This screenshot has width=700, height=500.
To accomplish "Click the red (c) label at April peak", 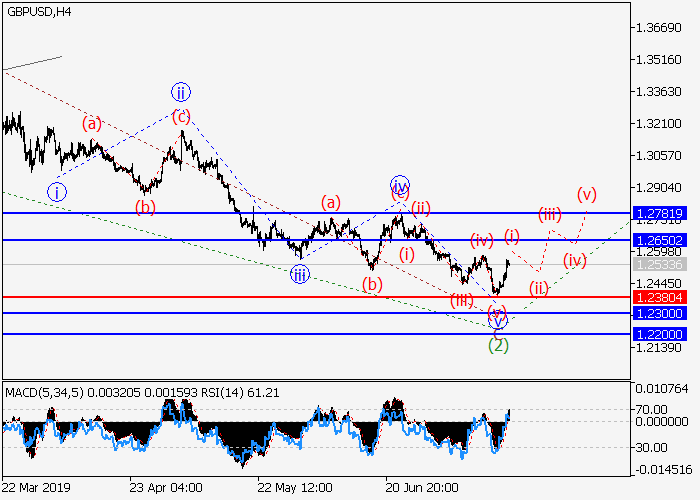I will (x=181, y=116).
